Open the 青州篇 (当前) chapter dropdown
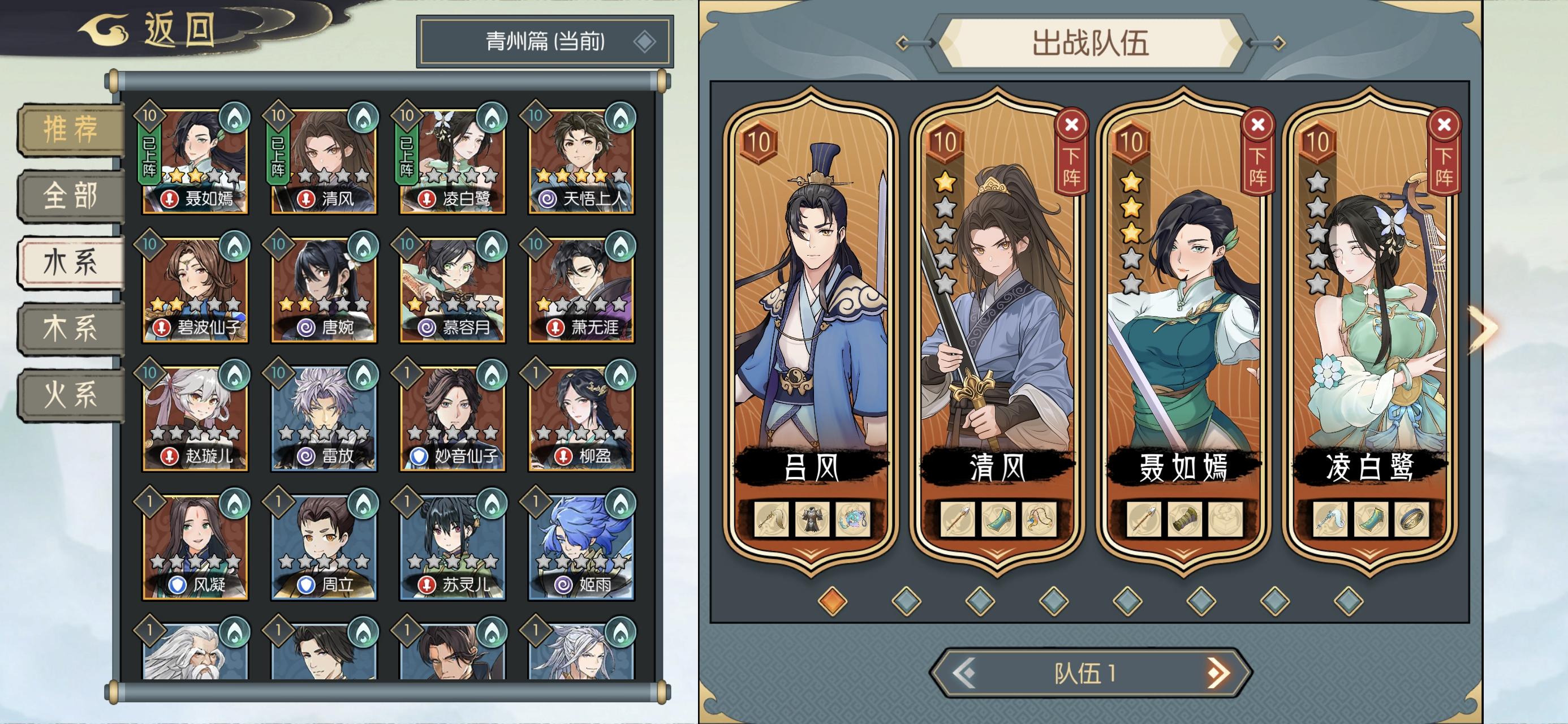This screenshot has width=1568, height=724. click(x=545, y=41)
